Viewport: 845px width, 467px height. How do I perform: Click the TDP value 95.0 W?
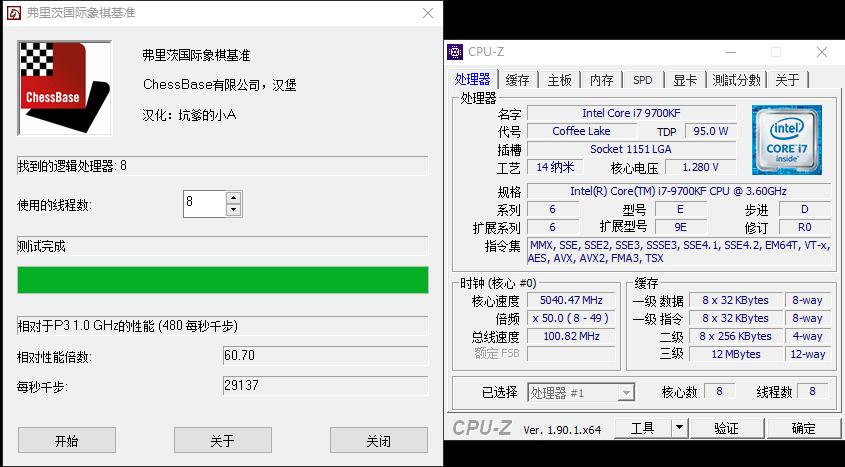(x=711, y=131)
